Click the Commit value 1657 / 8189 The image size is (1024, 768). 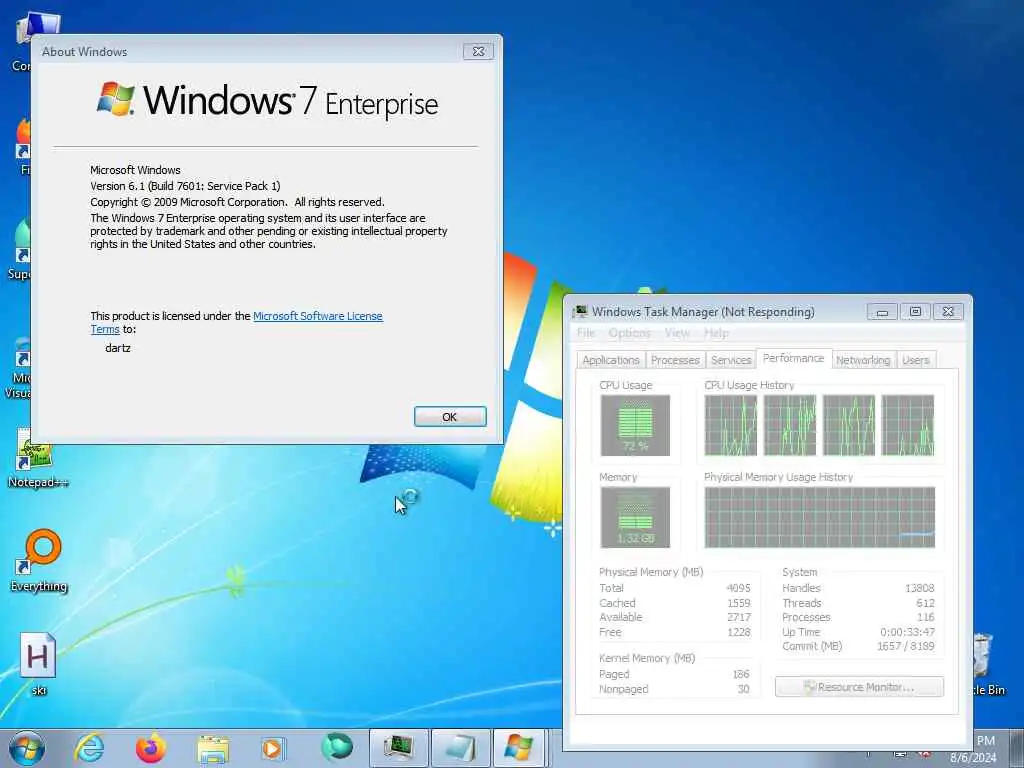905,646
